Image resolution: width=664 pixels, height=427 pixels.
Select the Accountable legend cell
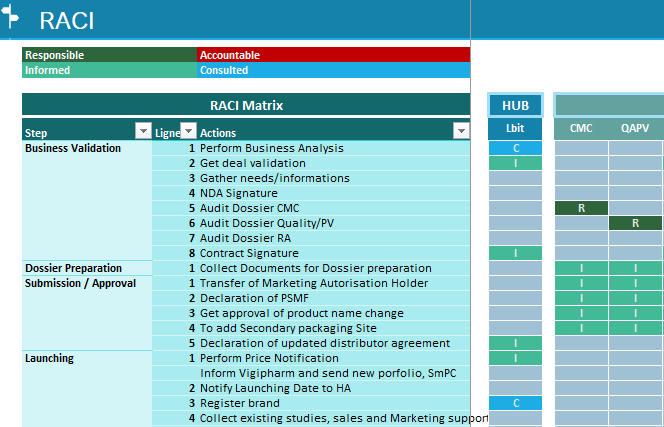coord(334,55)
